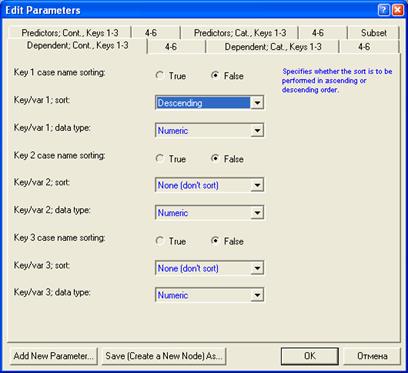Screen dimensions: 408x373
Task: Confirm with the OK button
Action: (x=310, y=356)
